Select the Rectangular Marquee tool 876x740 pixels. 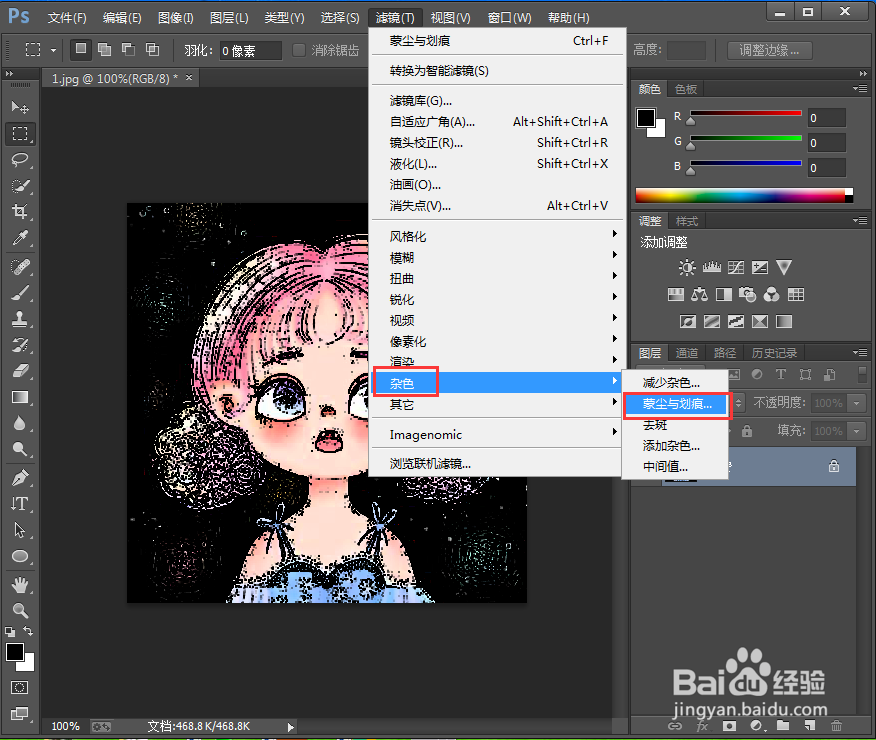pyautogui.click(x=20, y=133)
